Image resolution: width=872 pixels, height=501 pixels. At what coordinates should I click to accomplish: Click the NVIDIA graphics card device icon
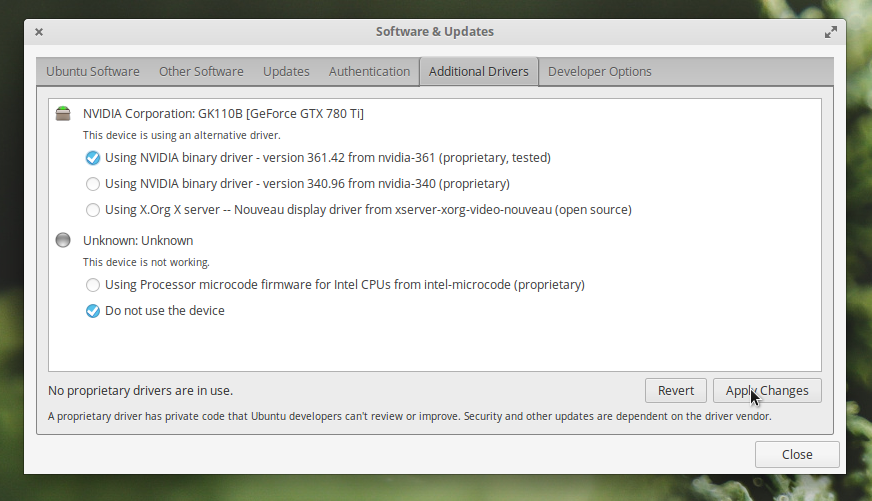pos(63,113)
